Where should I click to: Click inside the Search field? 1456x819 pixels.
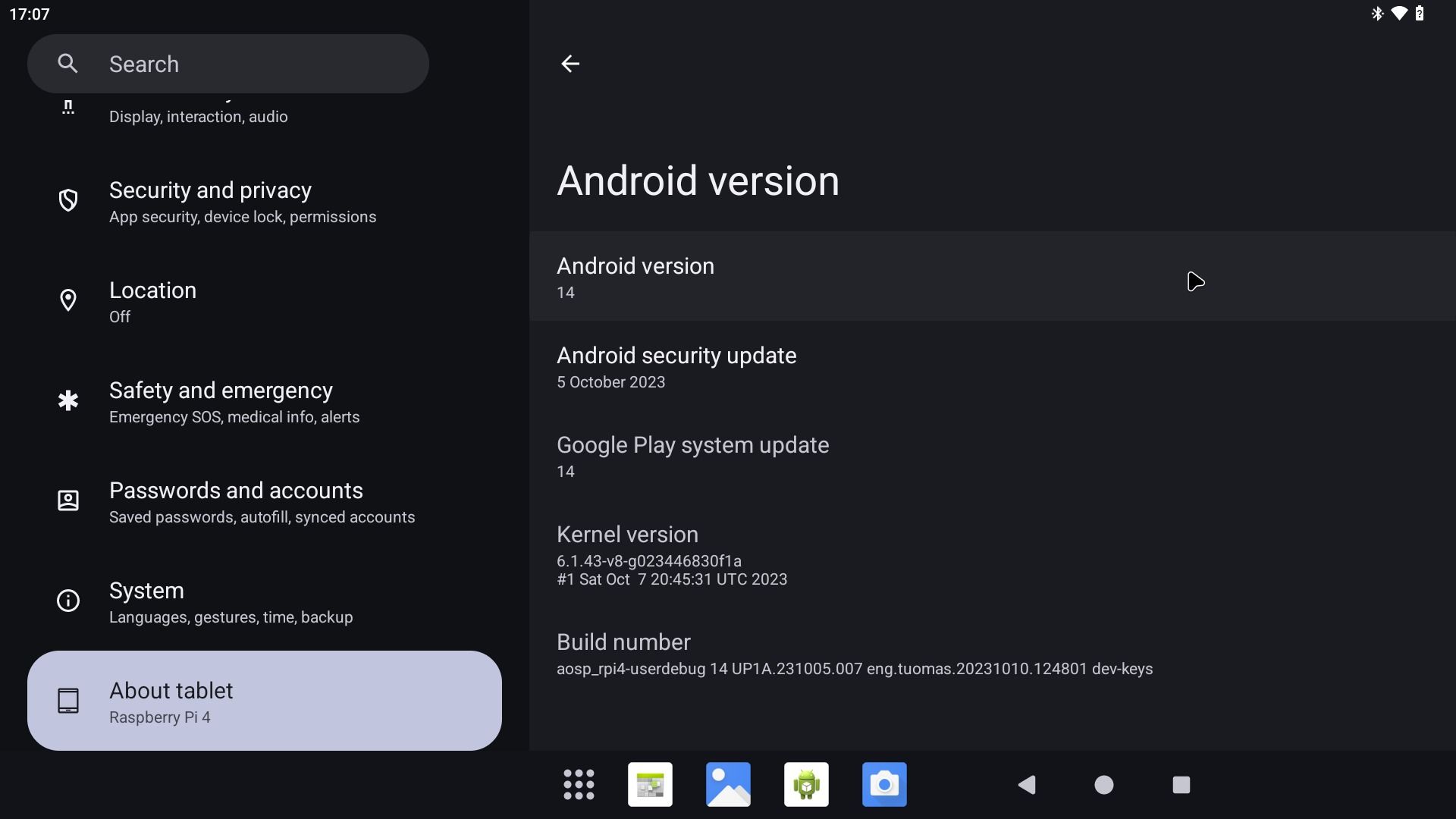[x=227, y=63]
